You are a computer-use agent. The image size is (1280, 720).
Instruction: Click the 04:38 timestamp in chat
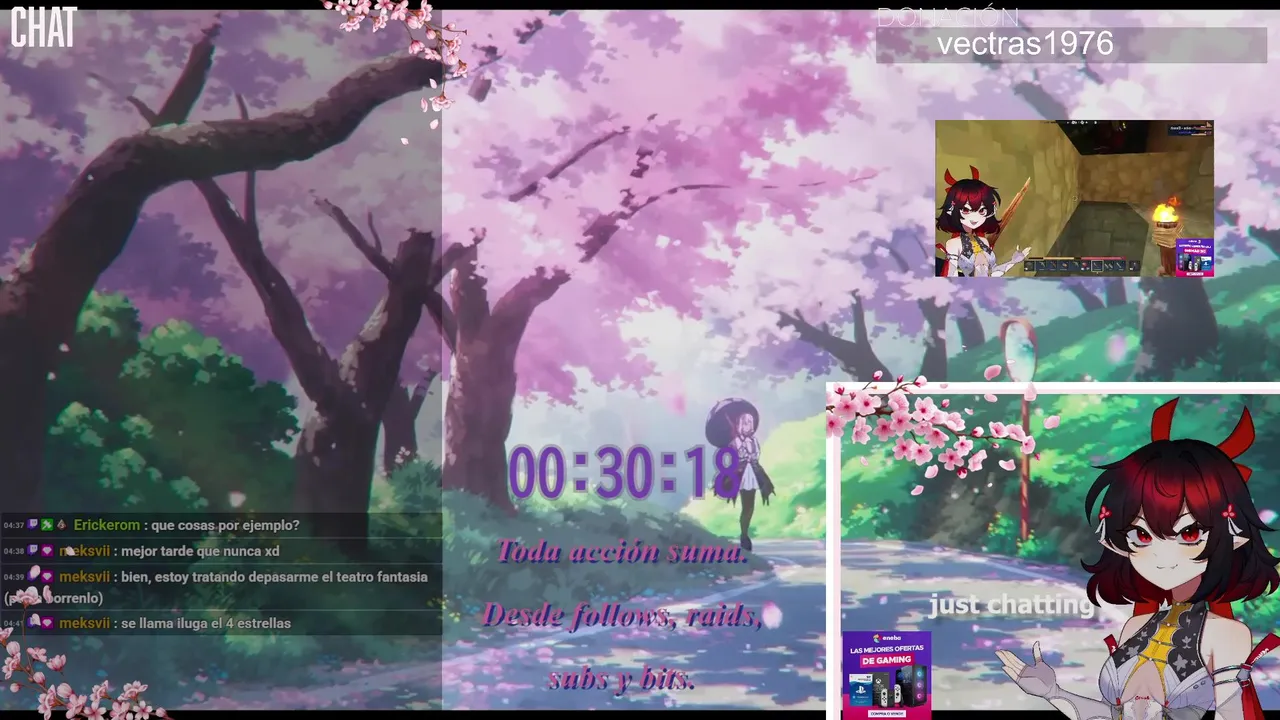[x=14, y=551]
